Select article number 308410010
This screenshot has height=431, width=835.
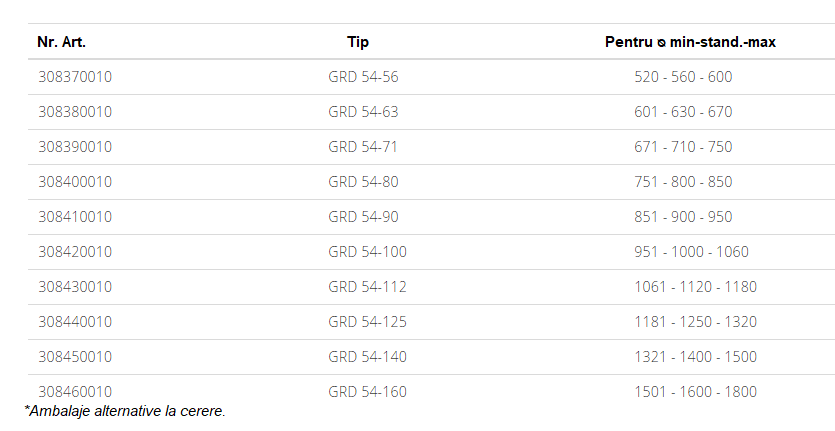(75, 217)
